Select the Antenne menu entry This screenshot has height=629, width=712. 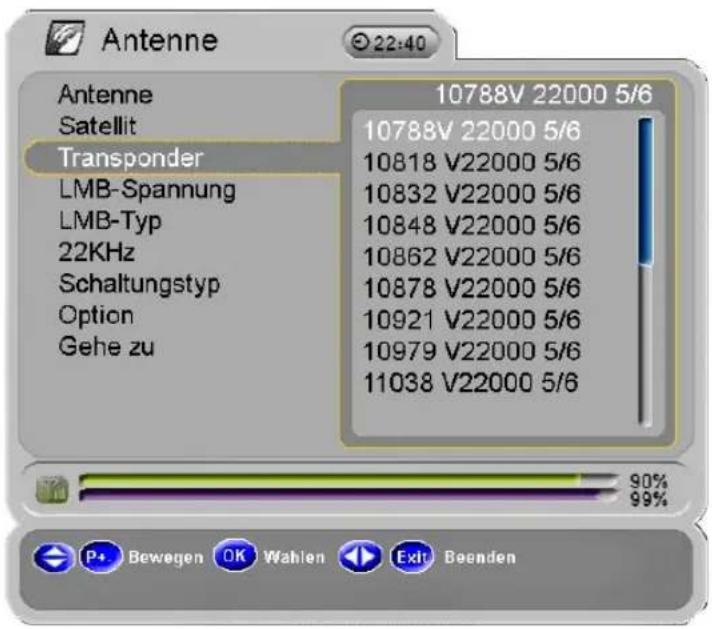(x=105, y=95)
